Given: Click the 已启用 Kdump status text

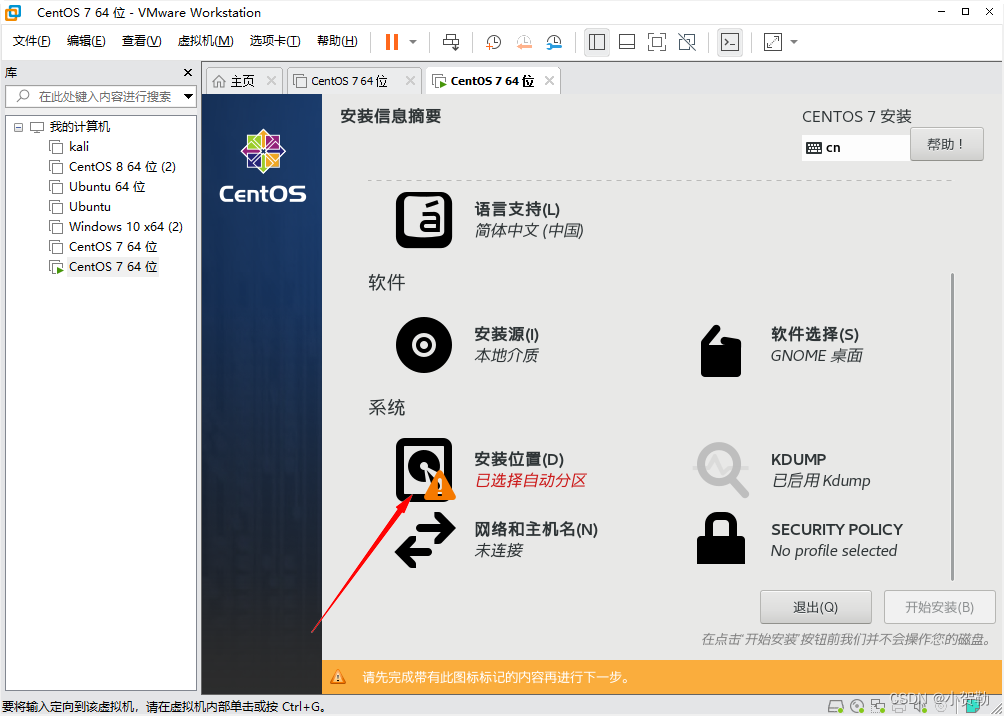Looking at the screenshot, I should (821, 481).
